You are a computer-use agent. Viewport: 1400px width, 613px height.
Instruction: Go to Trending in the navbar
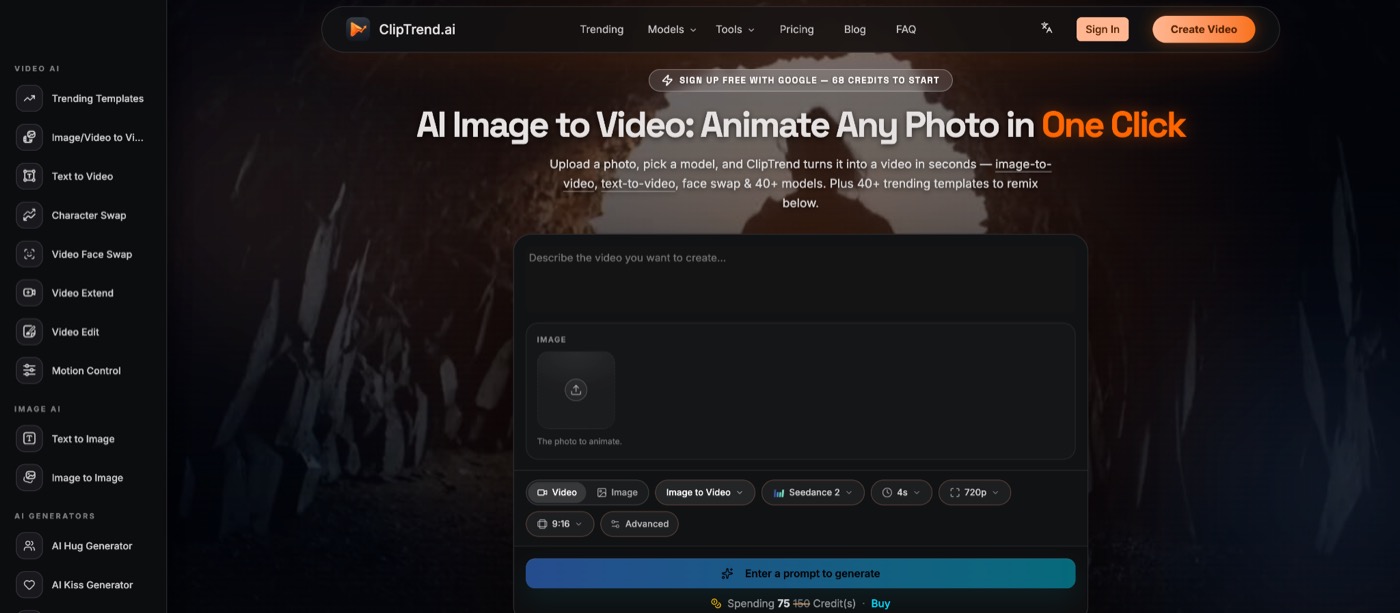602,29
